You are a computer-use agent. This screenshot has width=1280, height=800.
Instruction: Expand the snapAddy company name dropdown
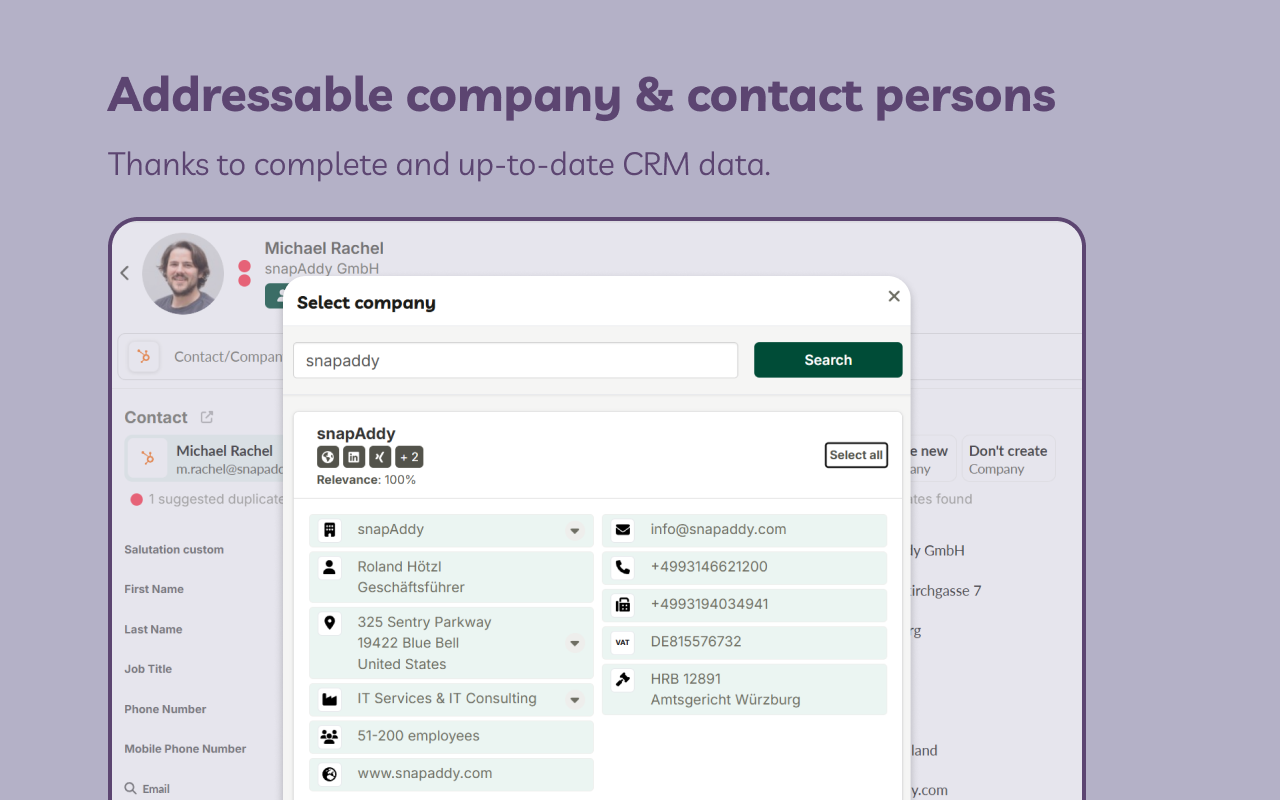[x=575, y=531]
